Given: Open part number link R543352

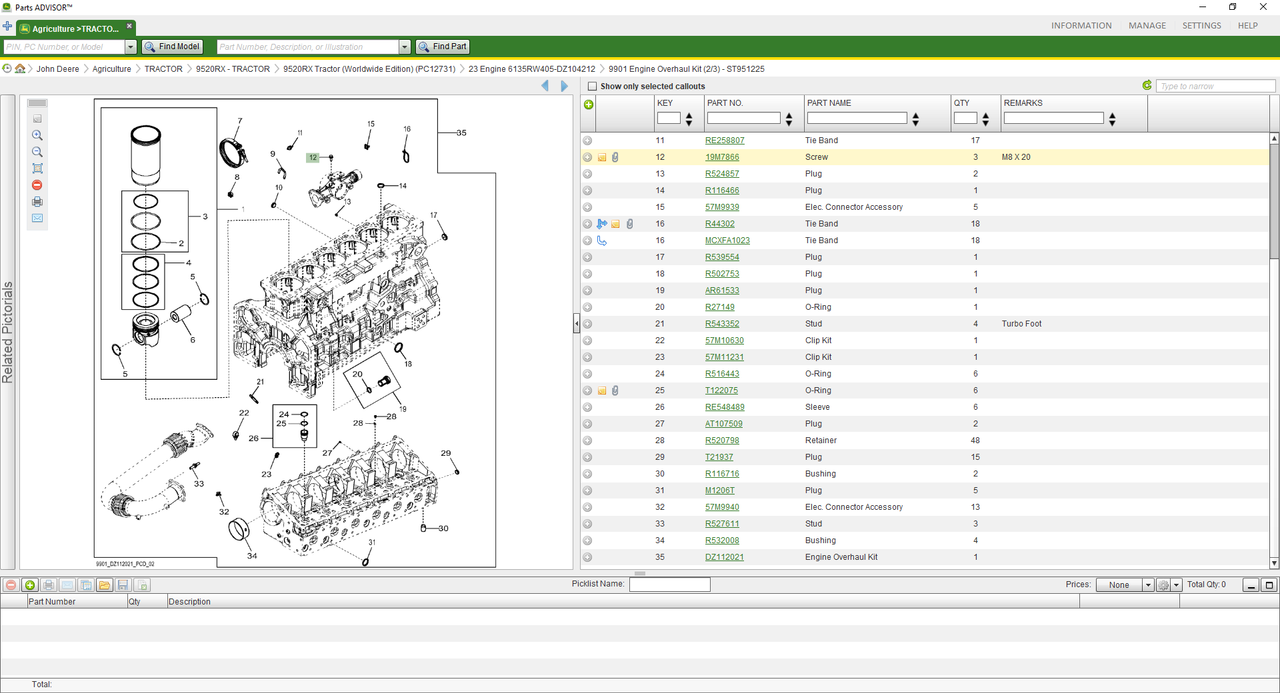Looking at the screenshot, I should coord(722,324).
